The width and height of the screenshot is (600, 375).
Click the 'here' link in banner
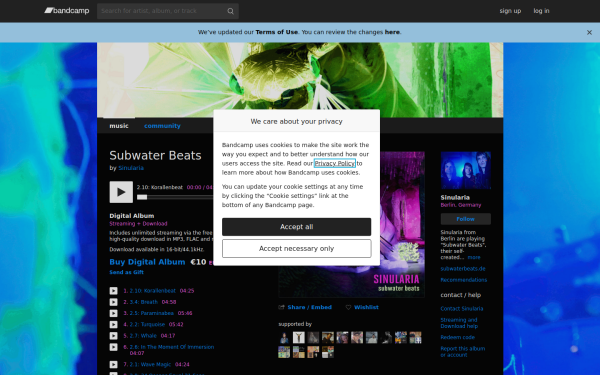[392, 32]
